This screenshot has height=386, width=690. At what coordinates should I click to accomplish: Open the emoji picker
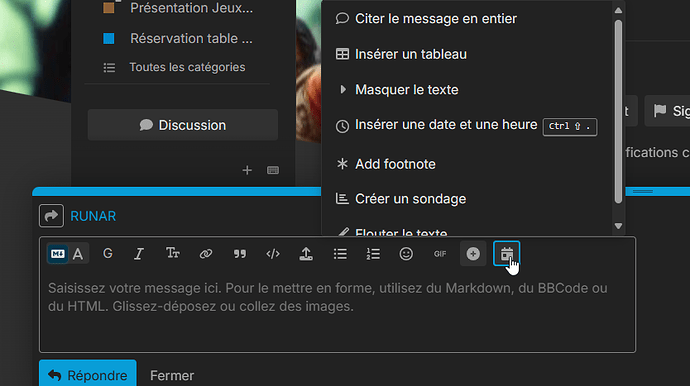(x=406, y=254)
